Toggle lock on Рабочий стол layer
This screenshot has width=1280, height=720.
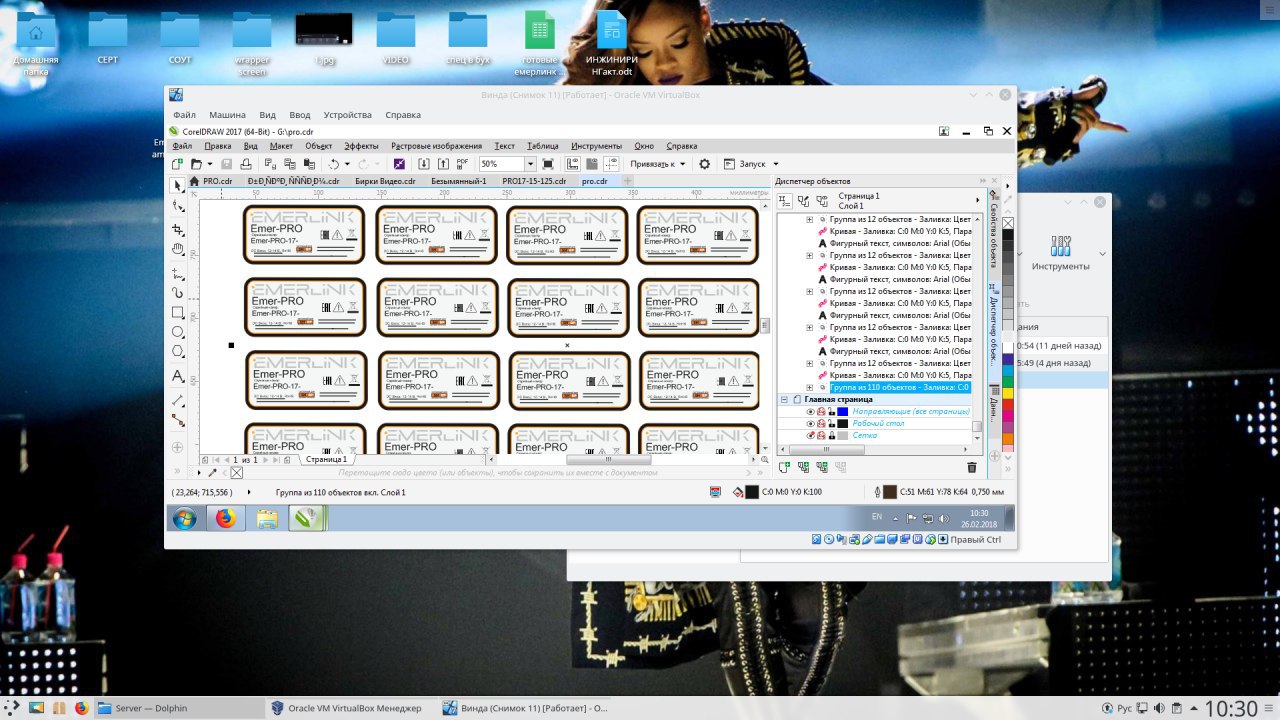831,423
